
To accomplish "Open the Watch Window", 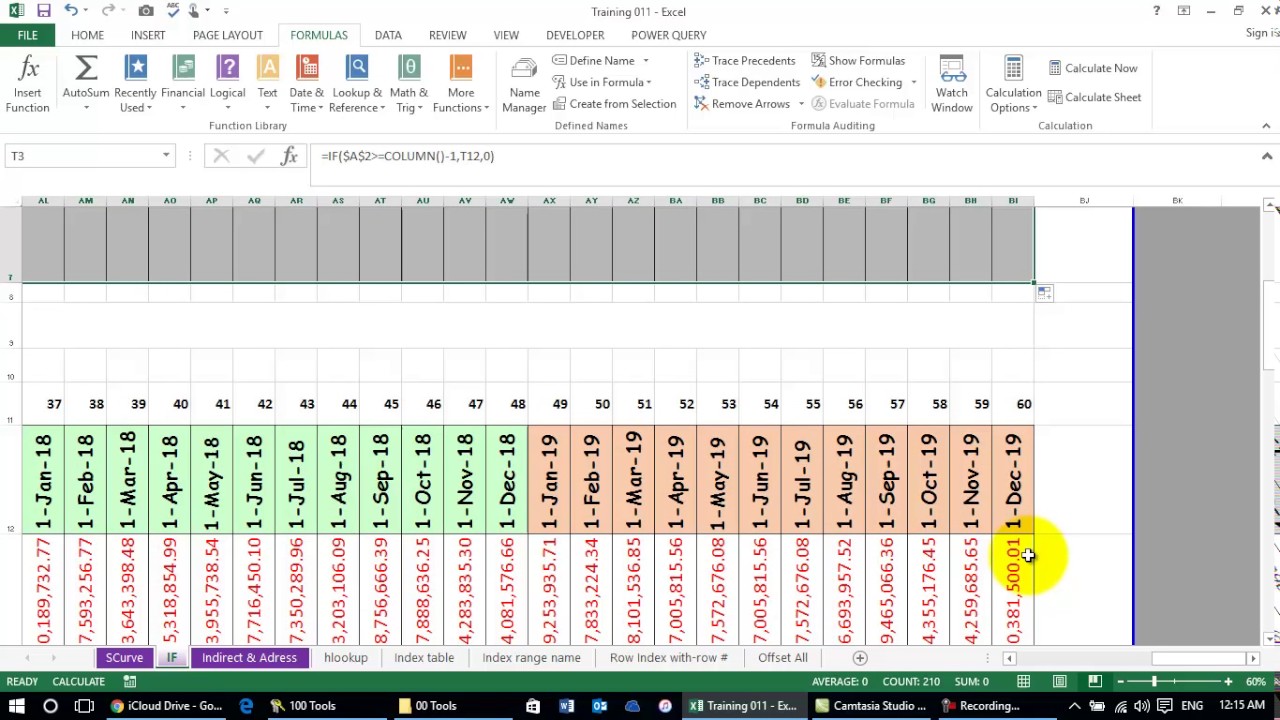I will [952, 83].
